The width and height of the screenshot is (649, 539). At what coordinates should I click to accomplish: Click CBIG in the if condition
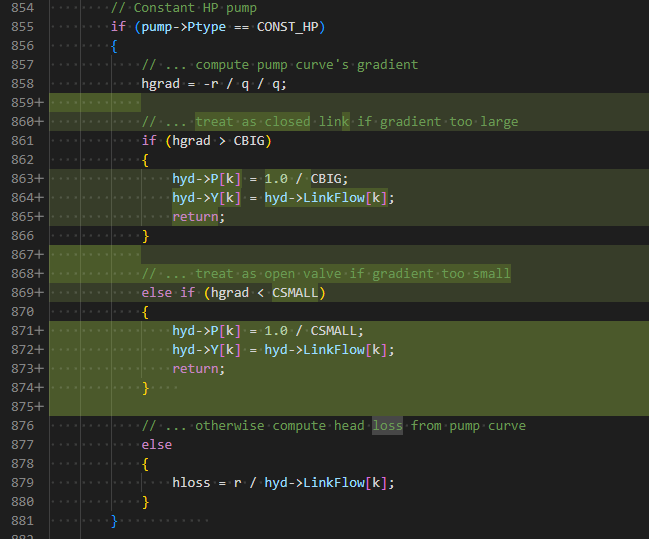(249, 141)
